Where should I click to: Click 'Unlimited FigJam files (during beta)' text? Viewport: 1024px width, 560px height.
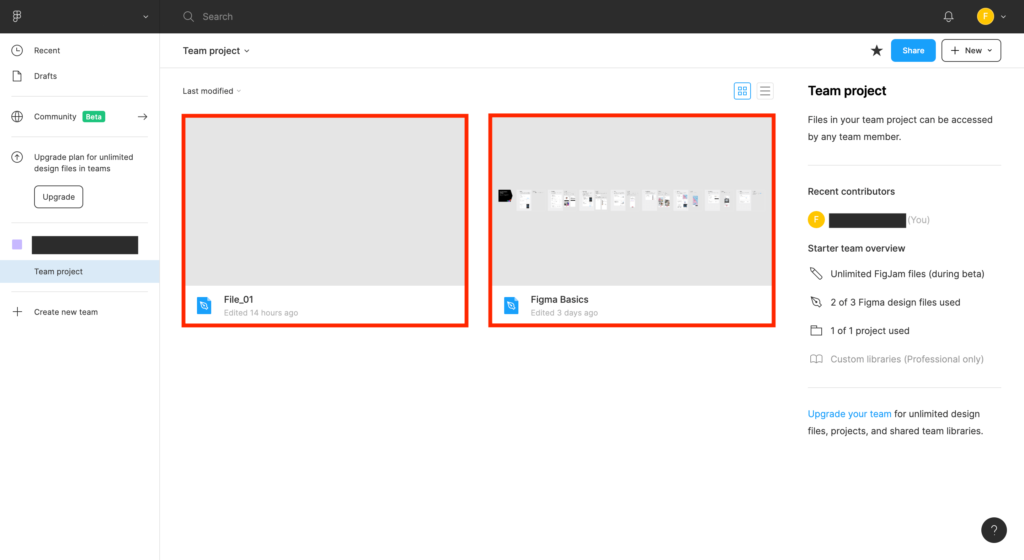[x=907, y=273]
